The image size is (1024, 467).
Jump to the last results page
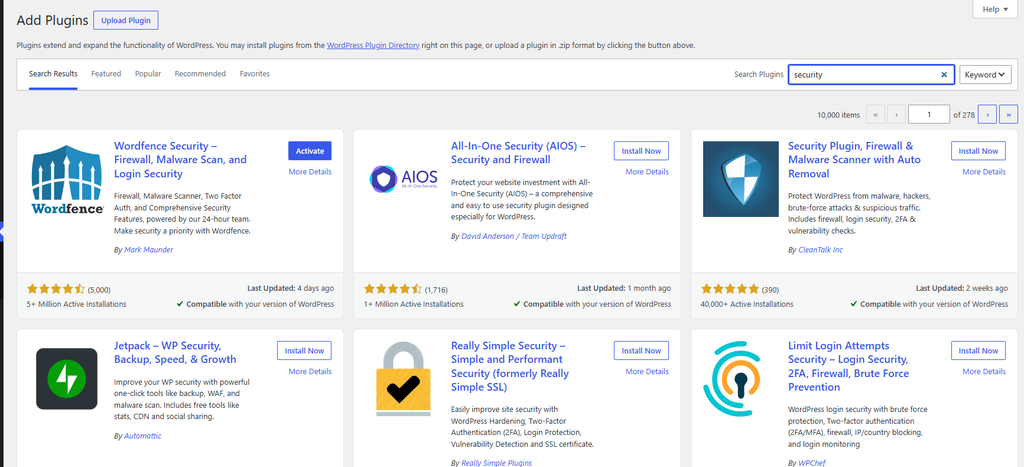1008,114
